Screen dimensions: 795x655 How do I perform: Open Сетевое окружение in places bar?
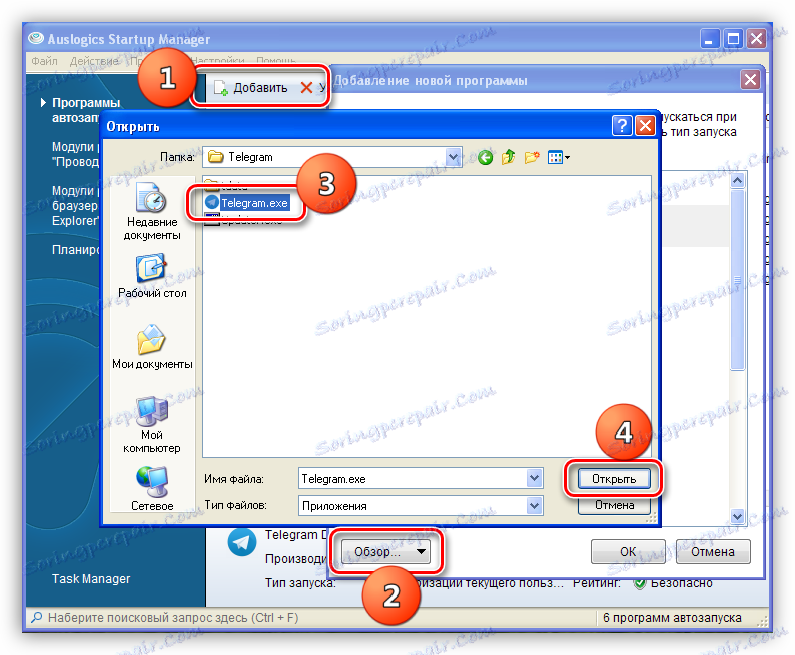click(x=152, y=489)
